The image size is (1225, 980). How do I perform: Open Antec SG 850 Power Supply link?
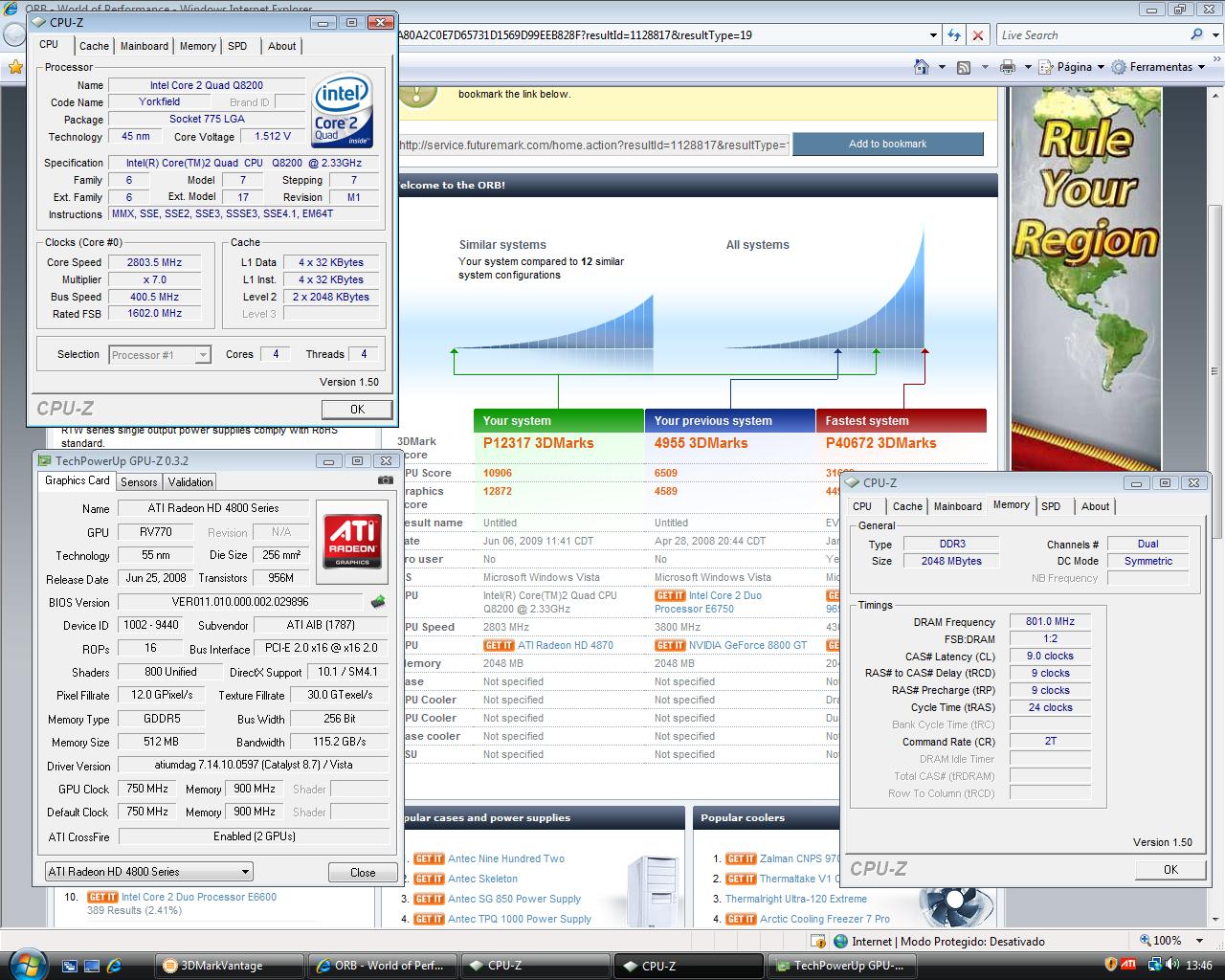point(515,899)
